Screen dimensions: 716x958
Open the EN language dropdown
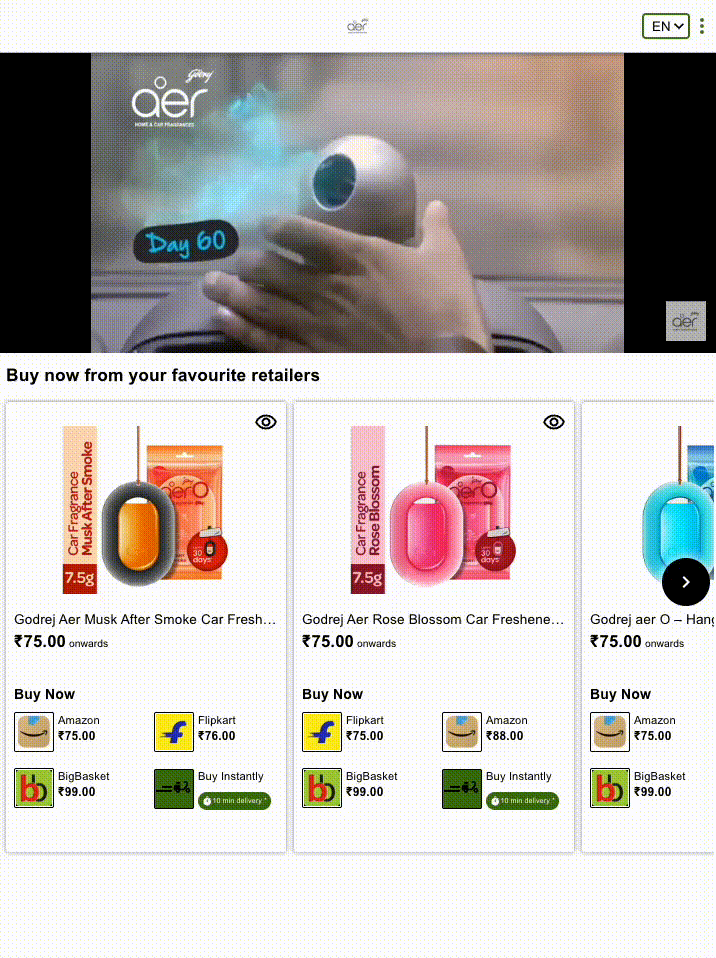[666, 26]
